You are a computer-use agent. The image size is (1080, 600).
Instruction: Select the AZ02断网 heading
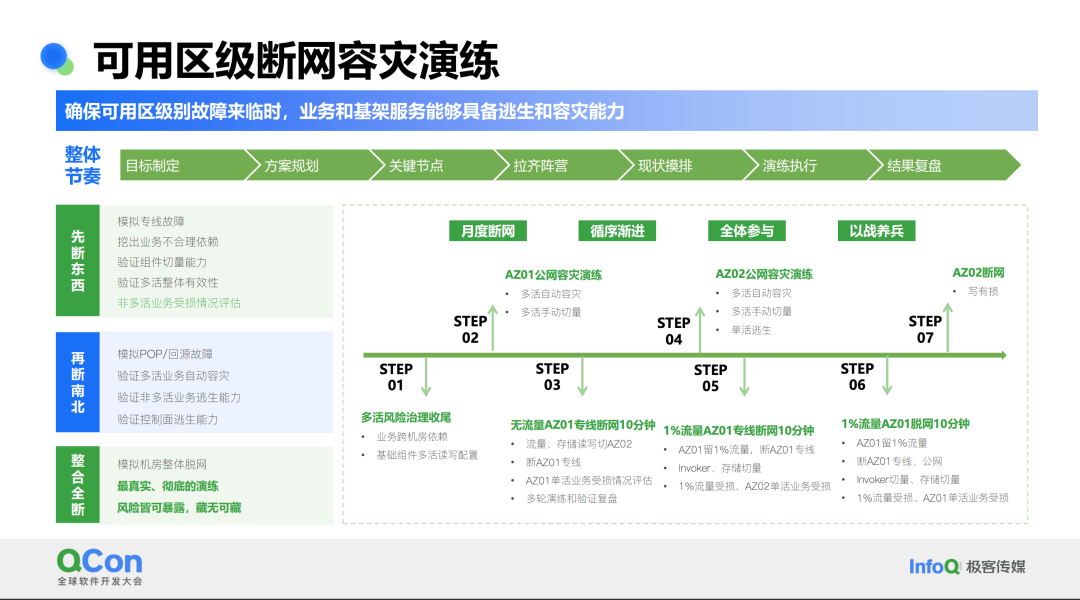click(x=978, y=273)
